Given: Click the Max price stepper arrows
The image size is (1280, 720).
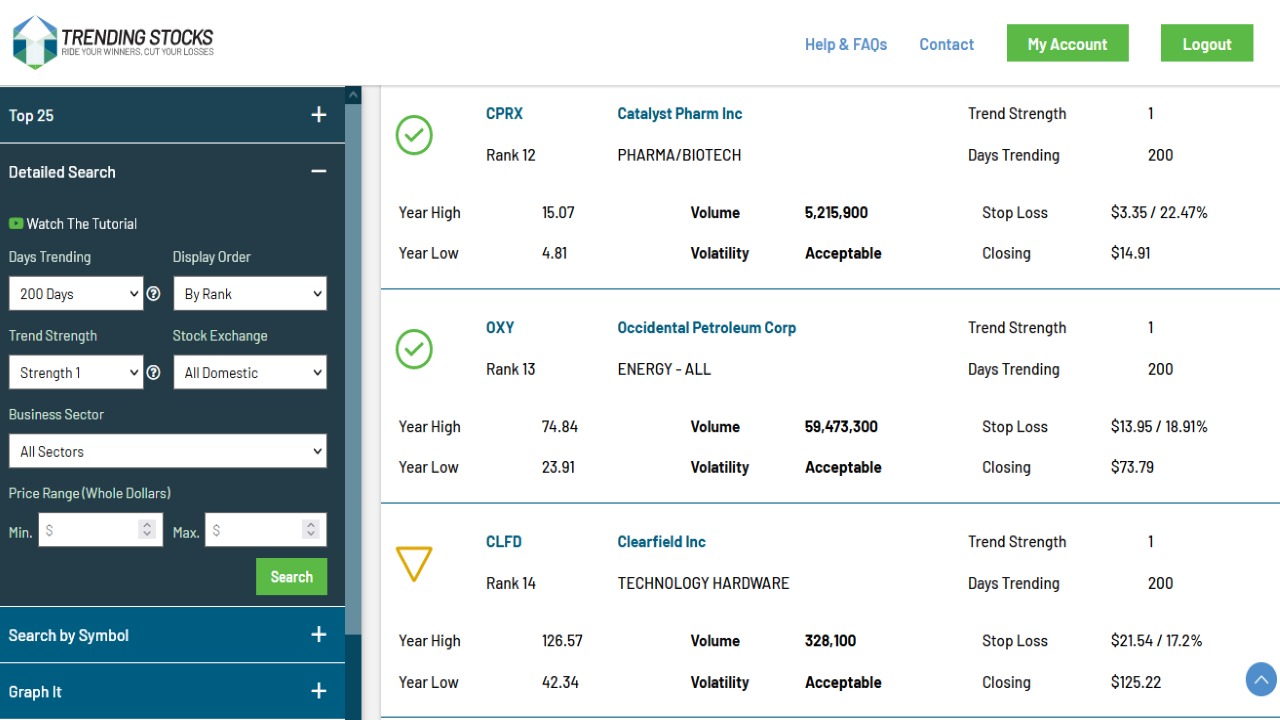Looking at the screenshot, I should tap(311, 530).
